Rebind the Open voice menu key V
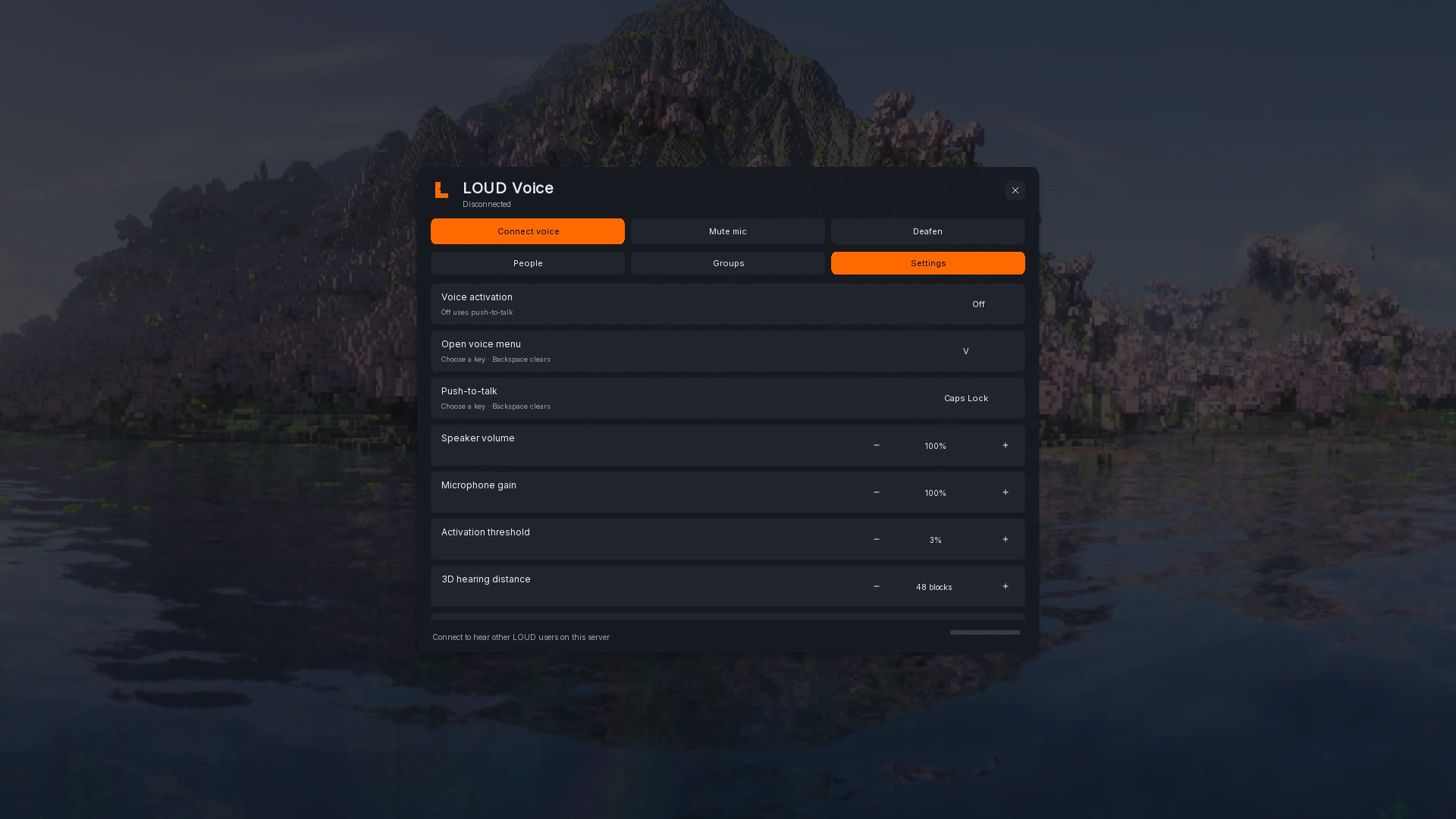The width and height of the screenshot is (1456, 819). point(965,351)
